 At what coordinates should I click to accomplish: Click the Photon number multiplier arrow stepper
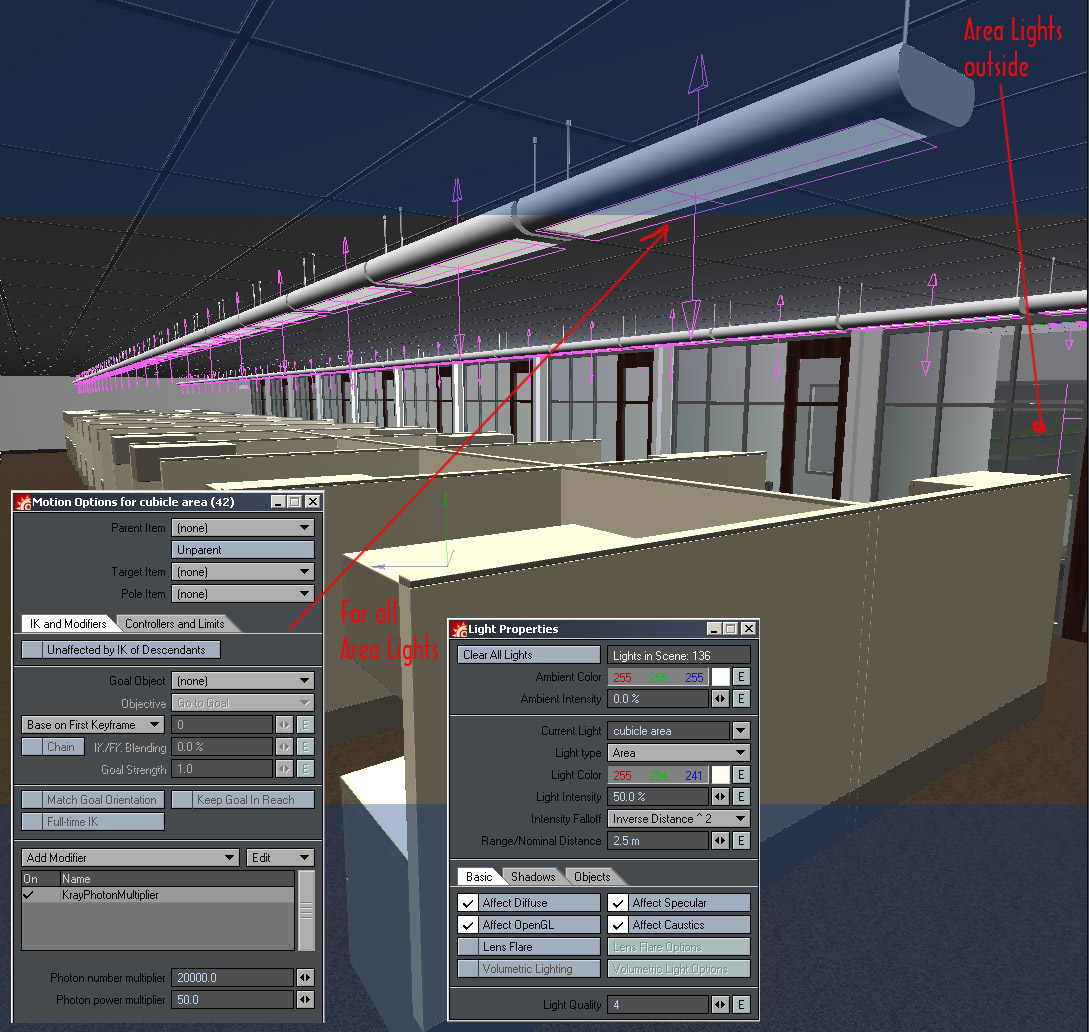[305, 978]
